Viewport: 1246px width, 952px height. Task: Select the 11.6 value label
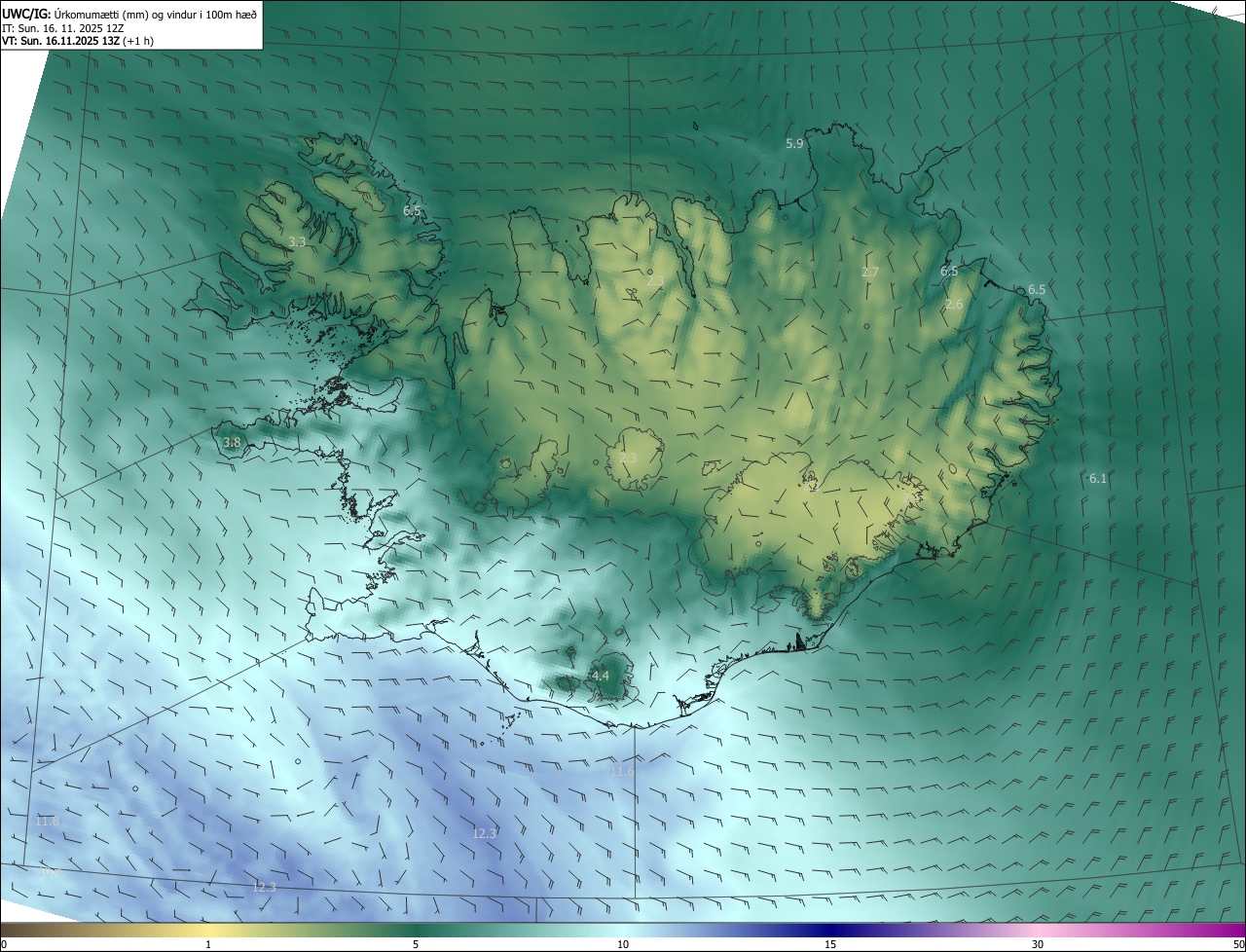(622, 772)
